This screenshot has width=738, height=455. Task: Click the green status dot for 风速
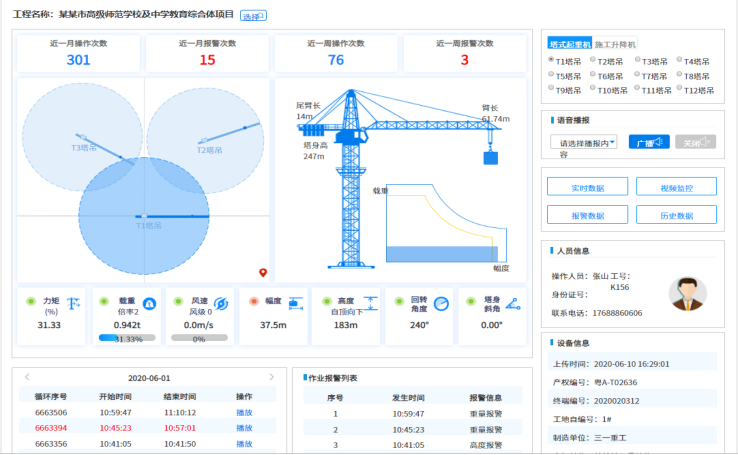tap(178, 301)
